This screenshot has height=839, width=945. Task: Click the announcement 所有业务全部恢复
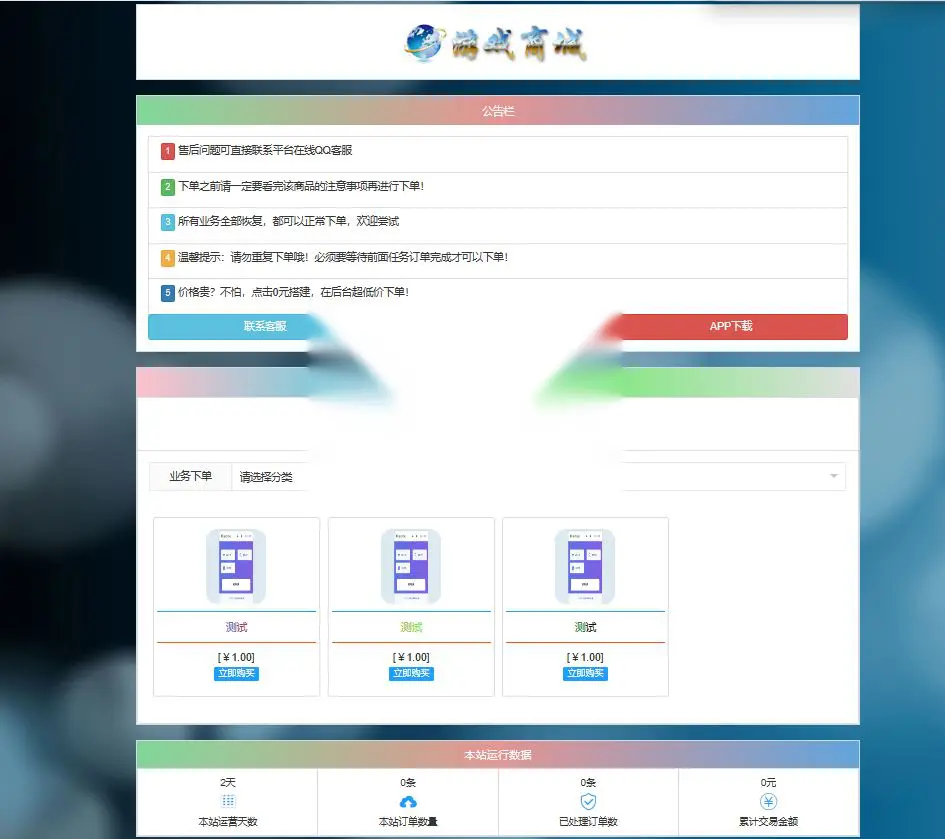pos(288,222)
